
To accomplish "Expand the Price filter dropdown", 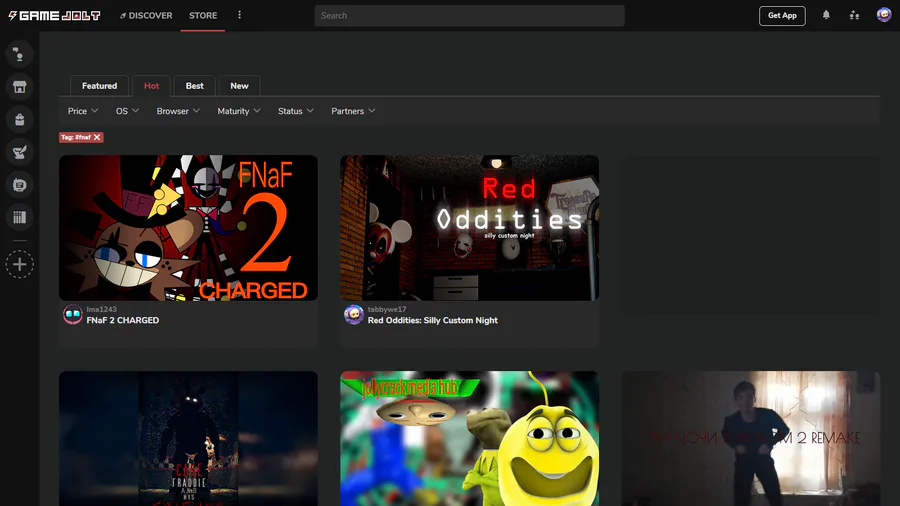I will click(83, 111).
